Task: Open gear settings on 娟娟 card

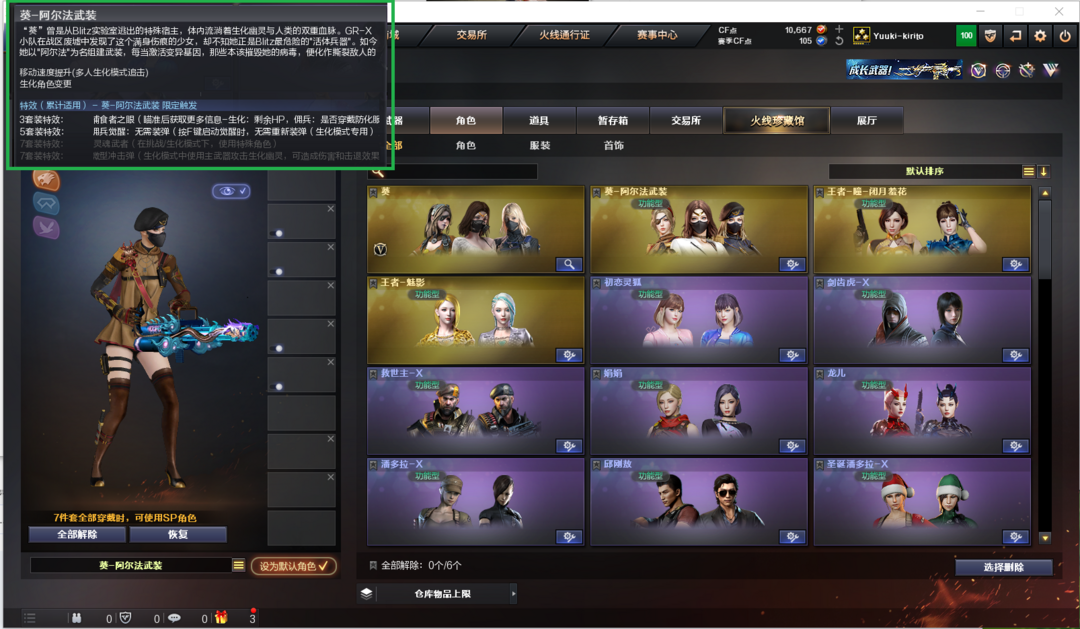Action: (792, 446)
